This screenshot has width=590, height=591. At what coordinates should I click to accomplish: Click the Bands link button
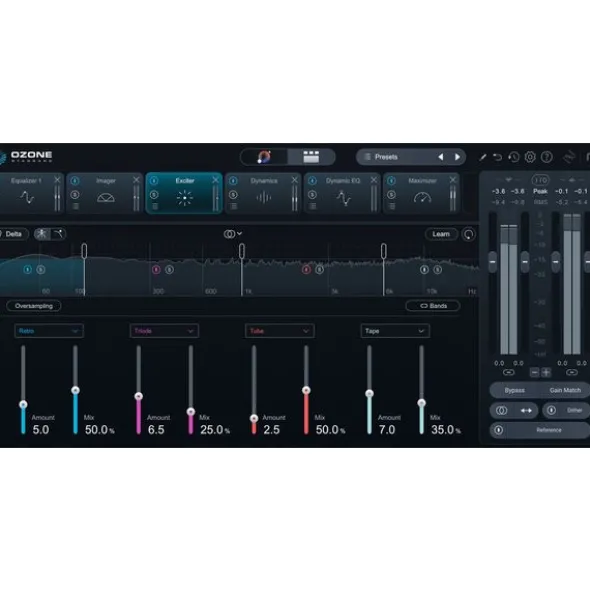point(433,306)
